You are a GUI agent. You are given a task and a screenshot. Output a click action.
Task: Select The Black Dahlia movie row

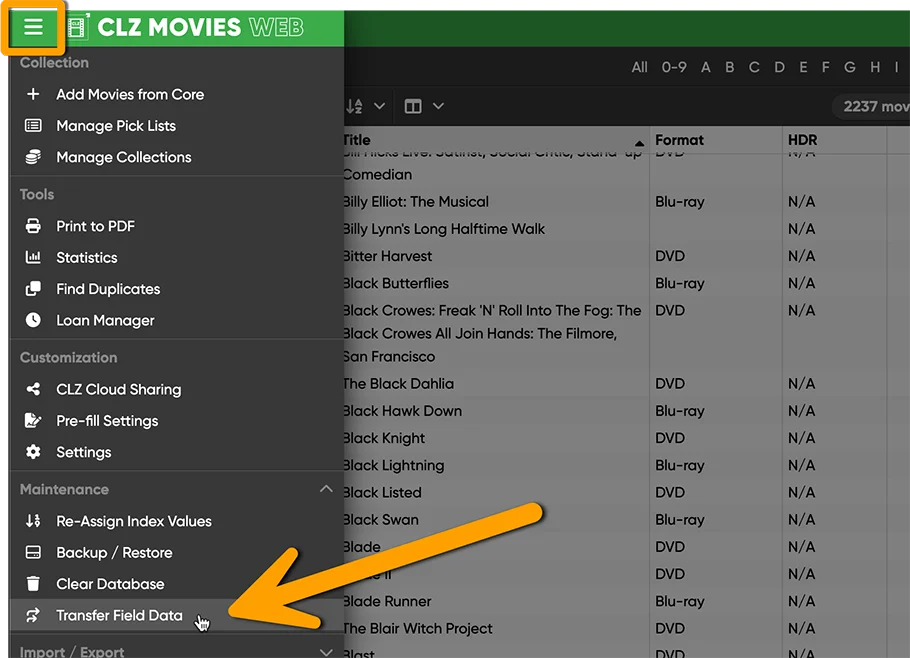click(x=626, y=384)
